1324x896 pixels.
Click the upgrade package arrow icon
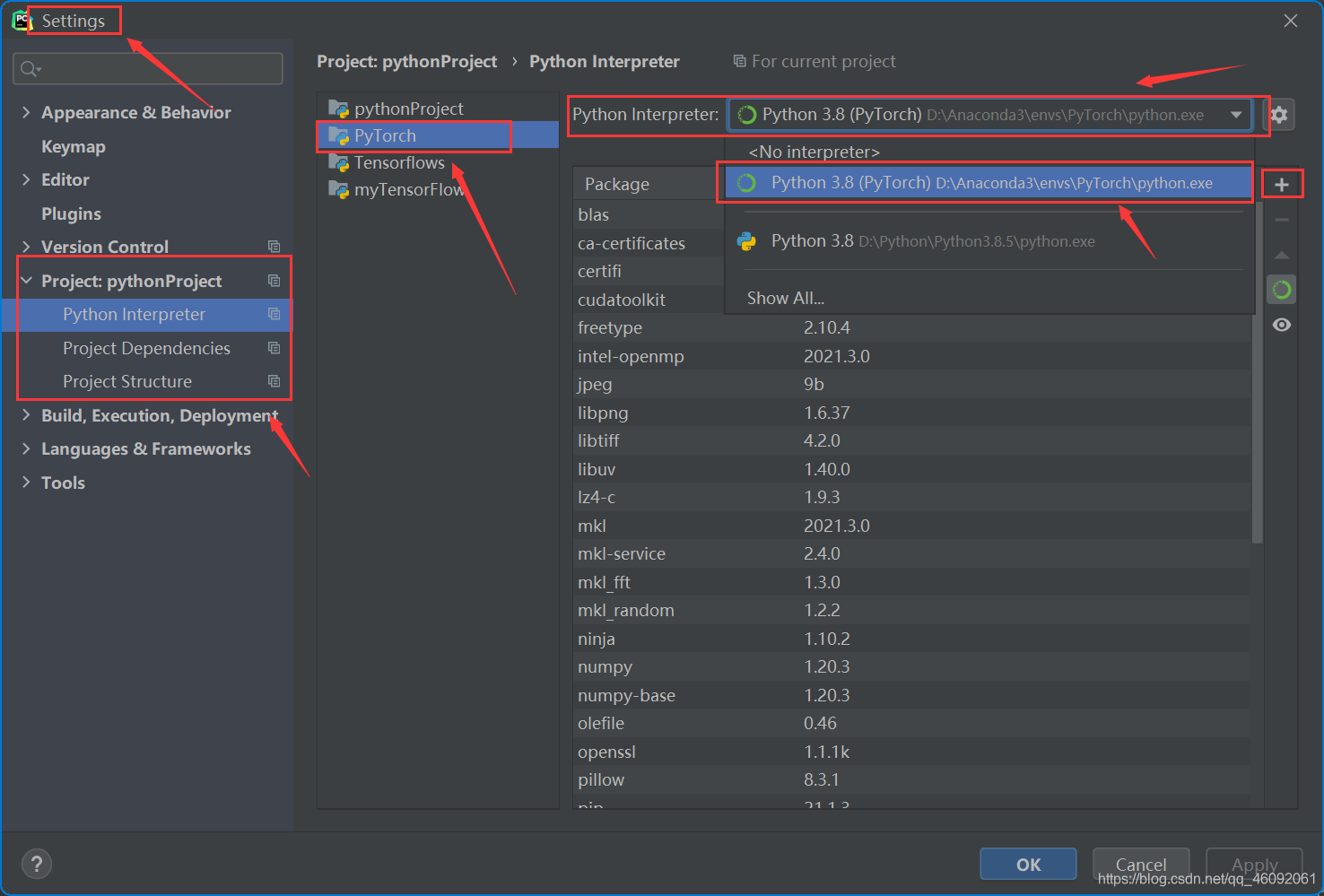(x=1282, y=255)
